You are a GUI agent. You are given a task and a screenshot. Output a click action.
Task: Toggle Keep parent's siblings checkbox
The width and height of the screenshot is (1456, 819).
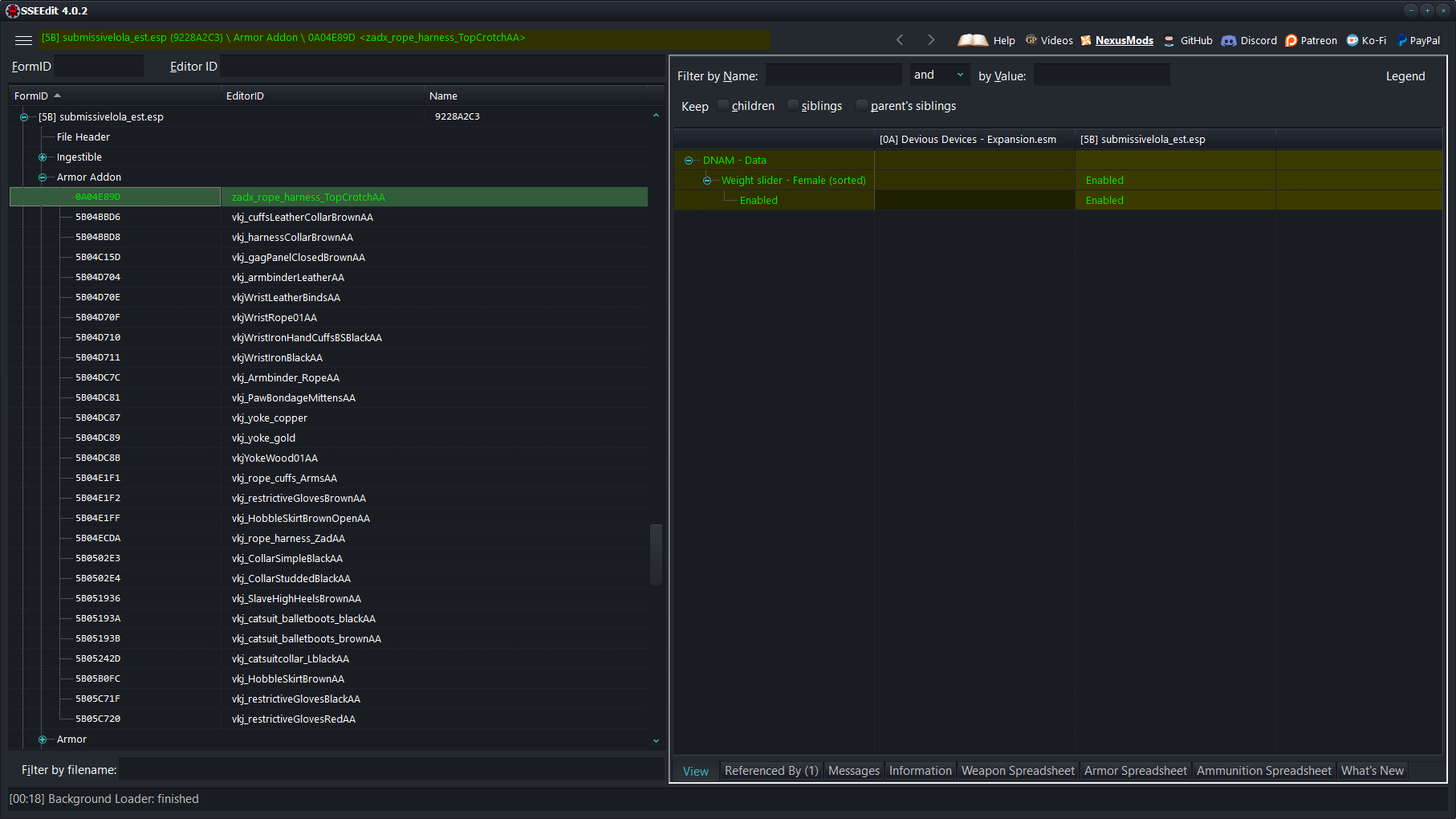862,105
